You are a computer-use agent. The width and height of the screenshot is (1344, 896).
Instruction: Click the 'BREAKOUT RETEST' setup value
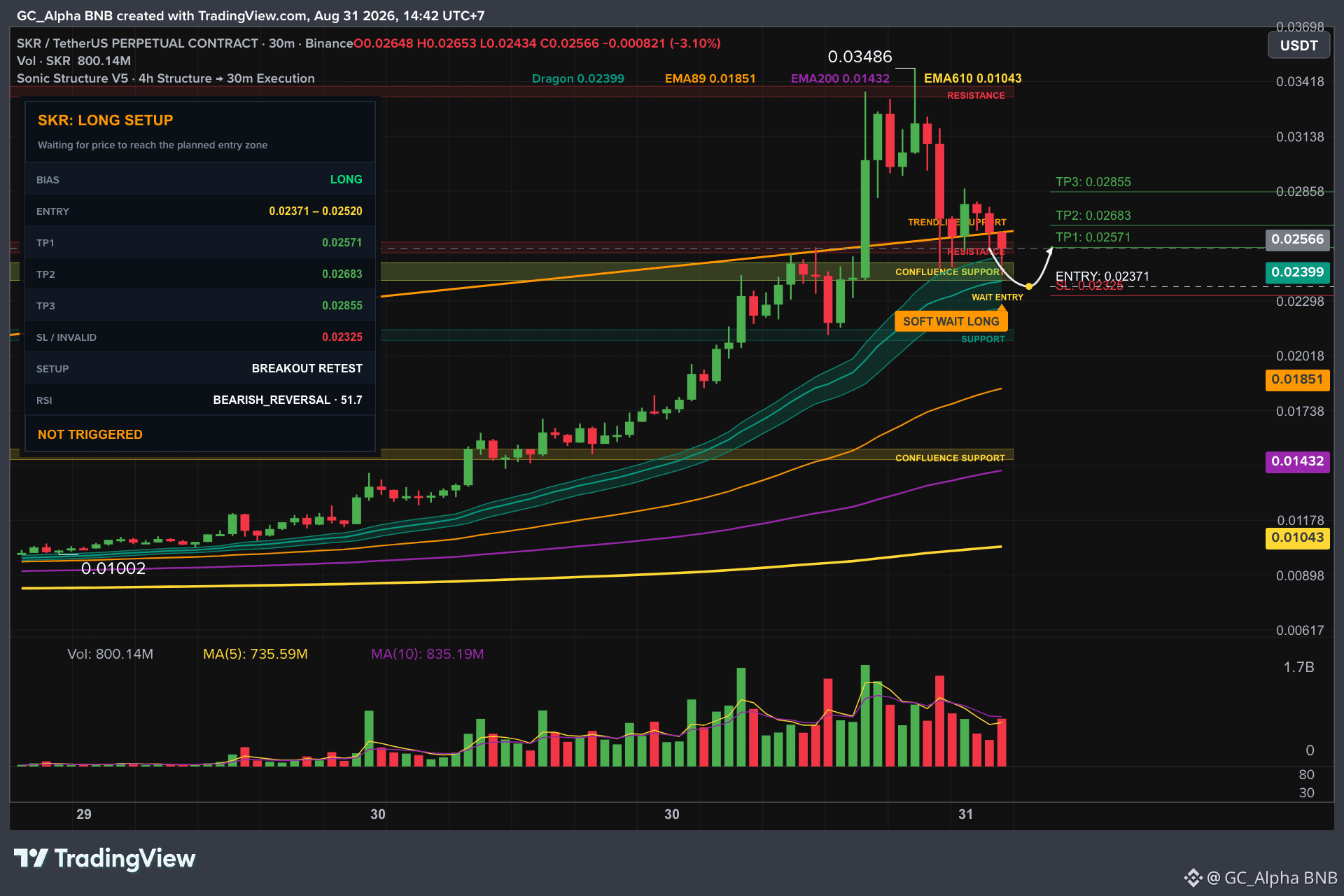point(307,368)
